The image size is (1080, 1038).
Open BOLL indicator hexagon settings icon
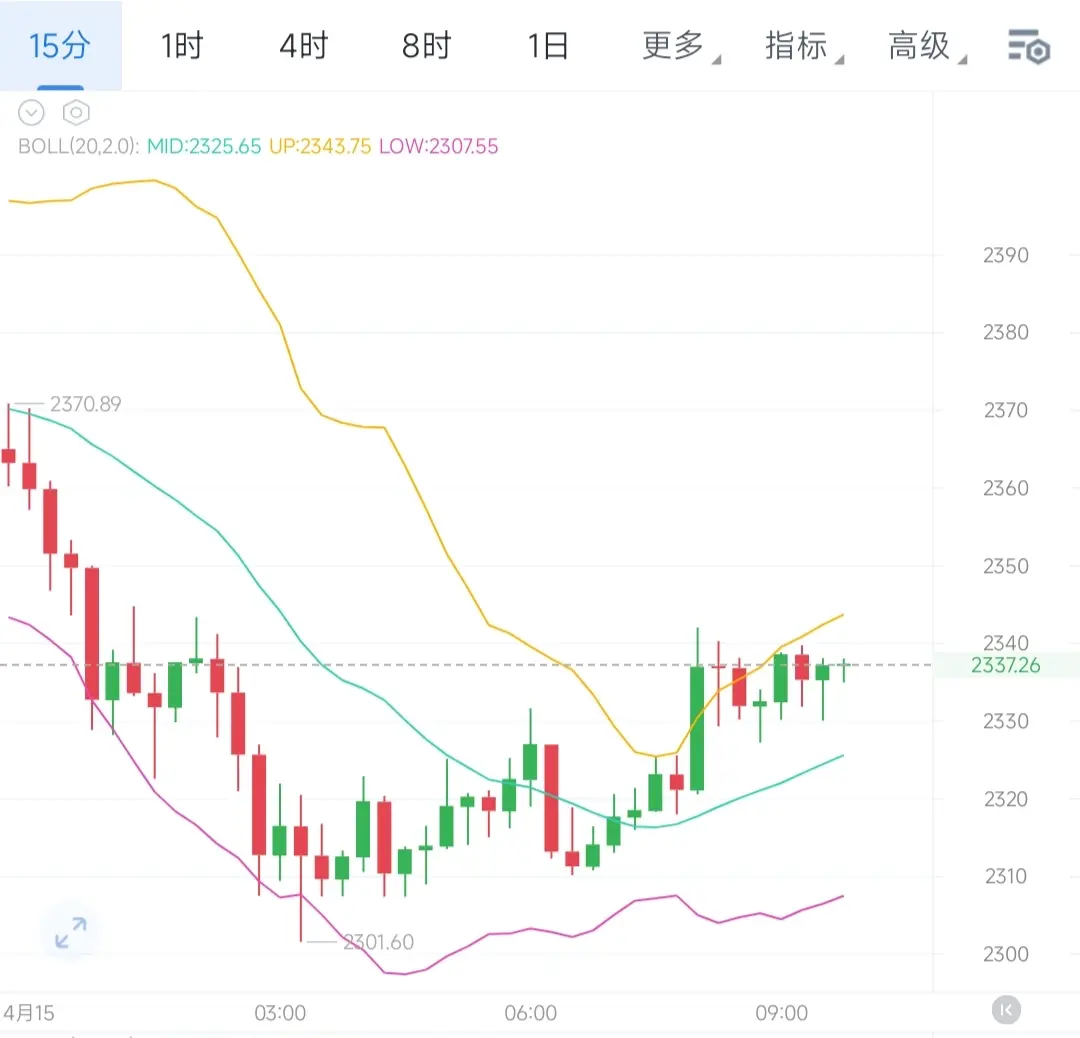[76, 112]
